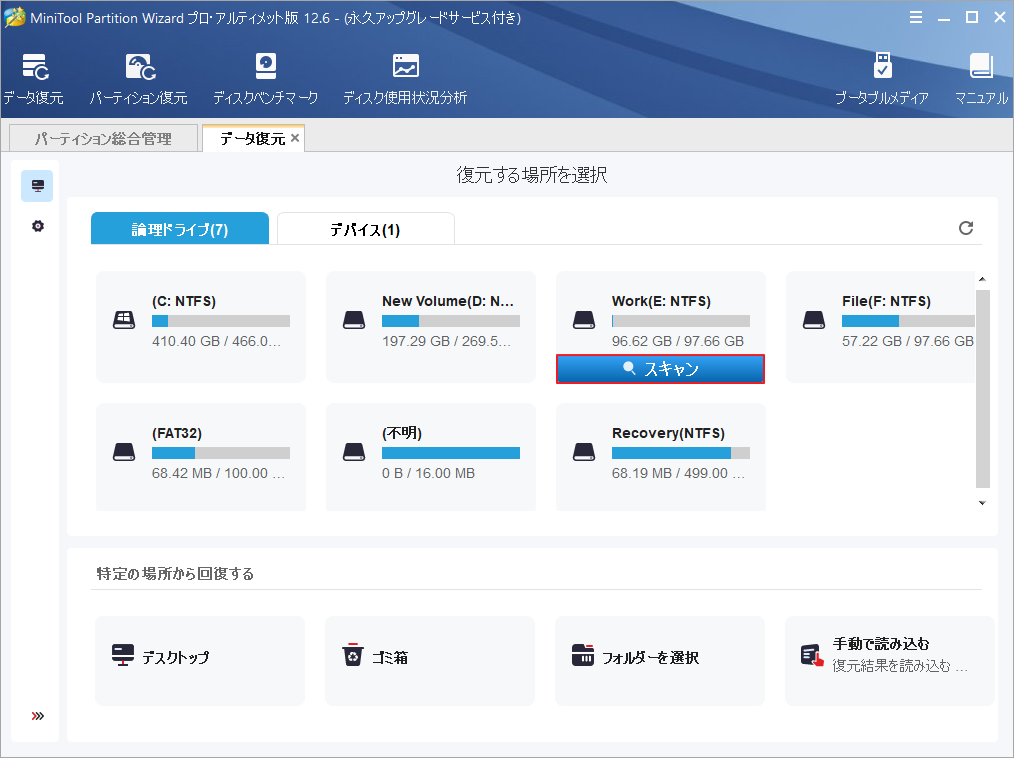
Task: Create ブータブルメディア via toolbar icon
Action: pyautogui.click(x=882, y=67)
